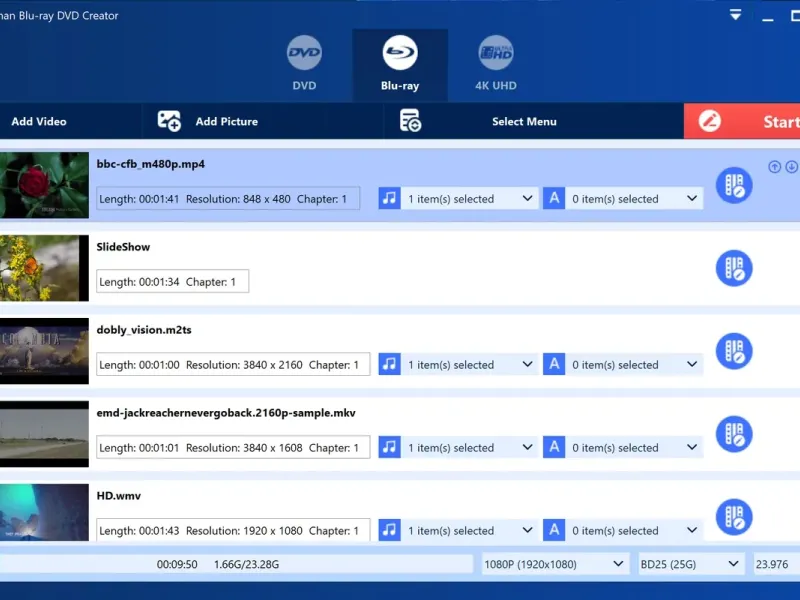Select the dobly_vision.m2ts thumbnail
800x600 pixels.
click(x=44, y=351)
